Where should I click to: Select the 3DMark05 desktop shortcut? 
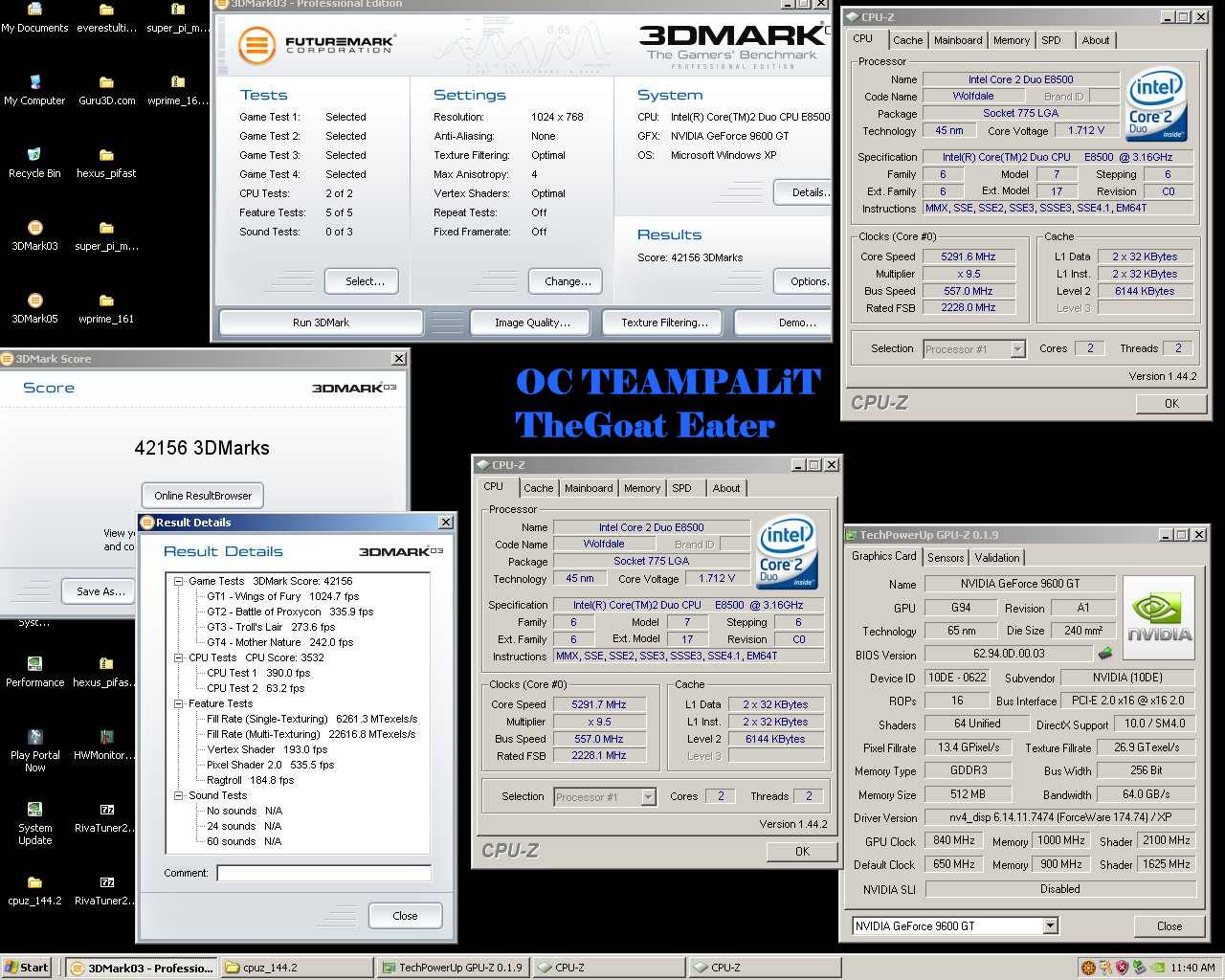tap(34, 308)
